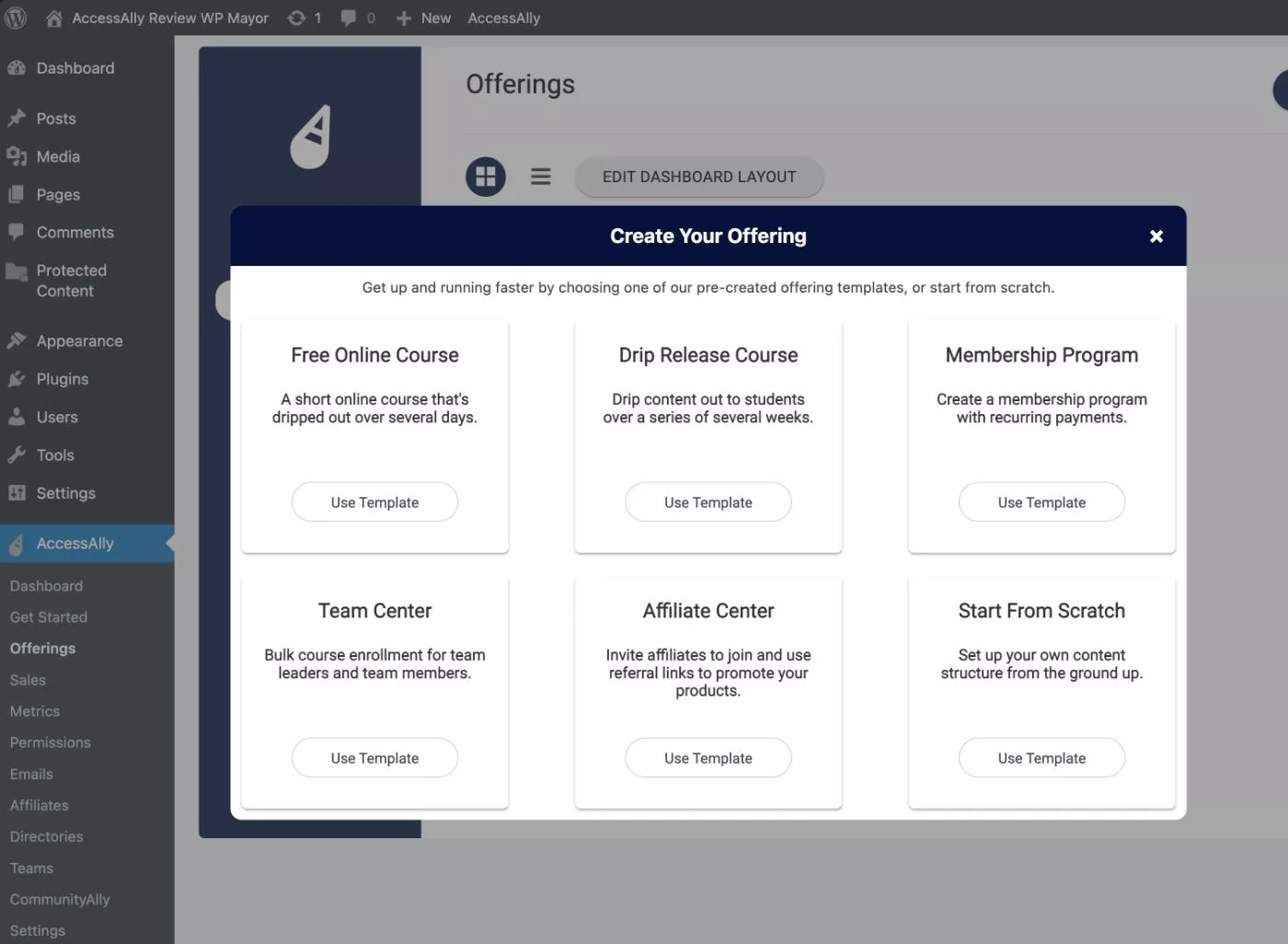Open Affiliates submenu link

[x=40, y=805]
